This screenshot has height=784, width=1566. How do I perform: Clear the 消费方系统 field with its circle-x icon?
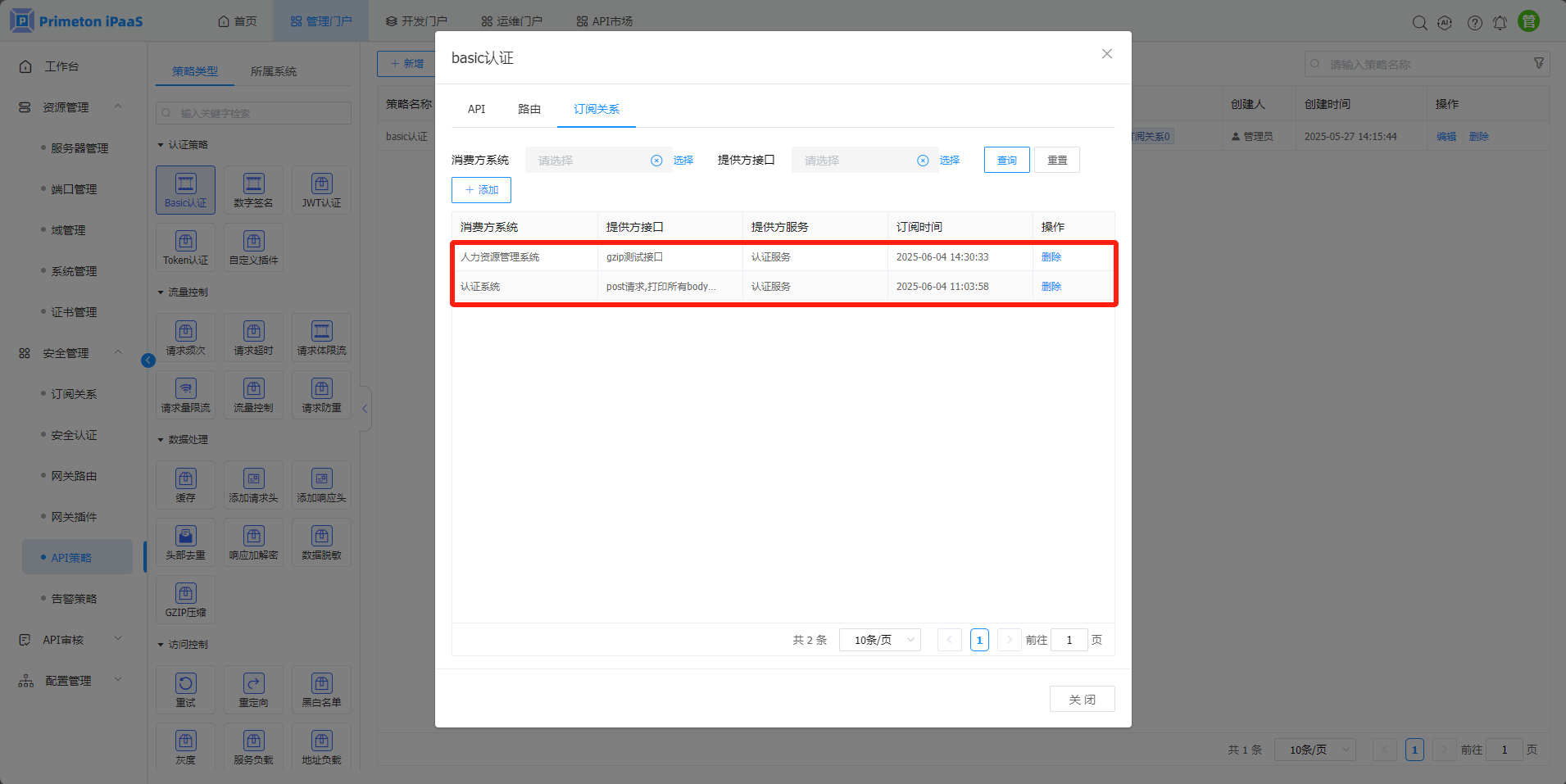(656, 161)
